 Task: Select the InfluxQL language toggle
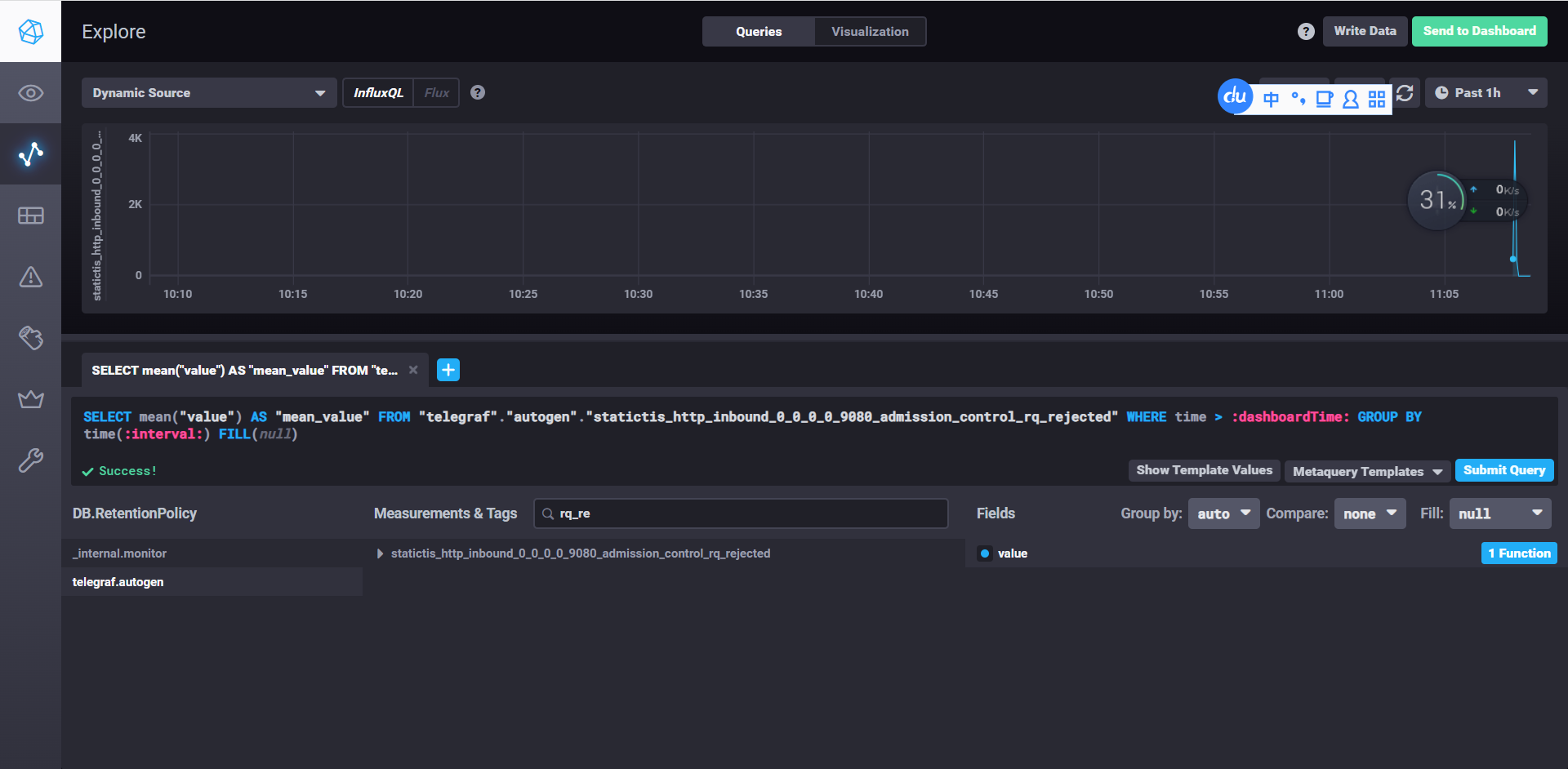(x=378, y=93)
